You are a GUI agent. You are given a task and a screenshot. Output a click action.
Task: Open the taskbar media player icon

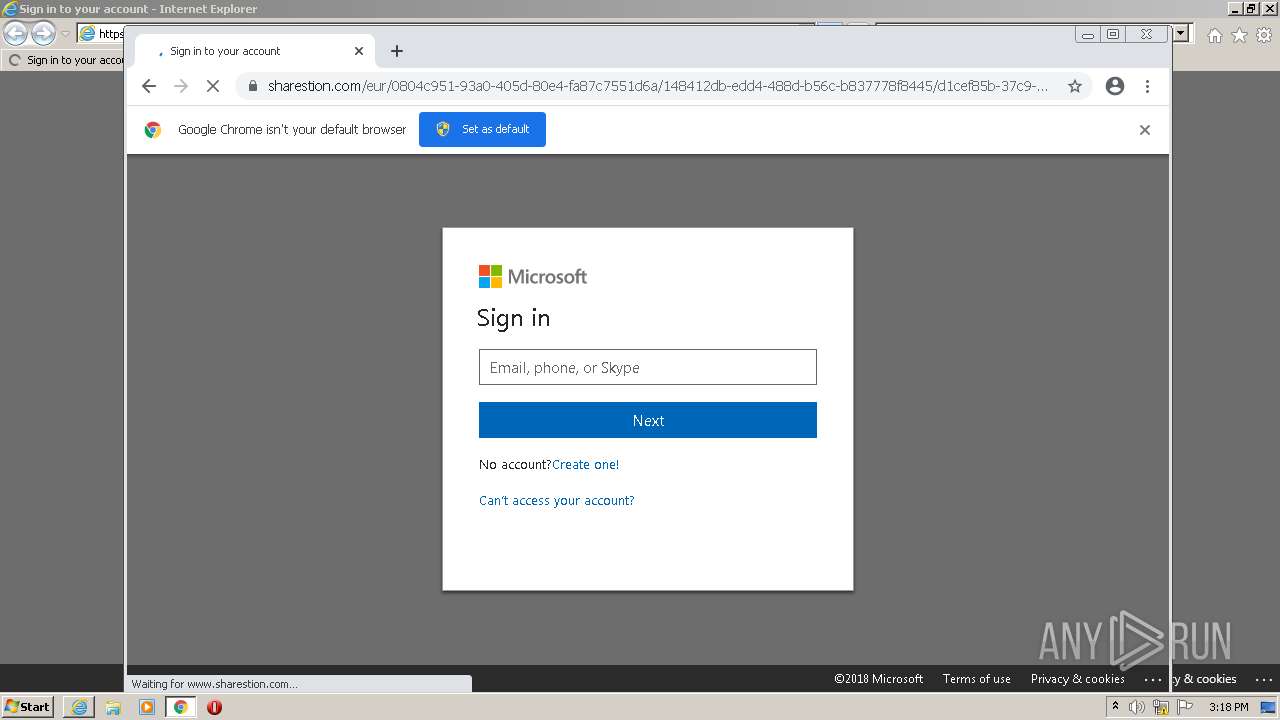coord(147,707)
